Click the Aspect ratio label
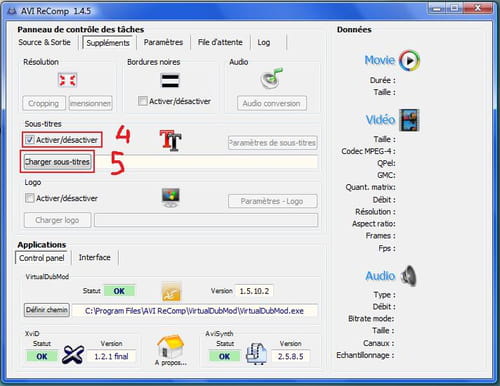This screenshot has height=386, width=500. (374, 224)
